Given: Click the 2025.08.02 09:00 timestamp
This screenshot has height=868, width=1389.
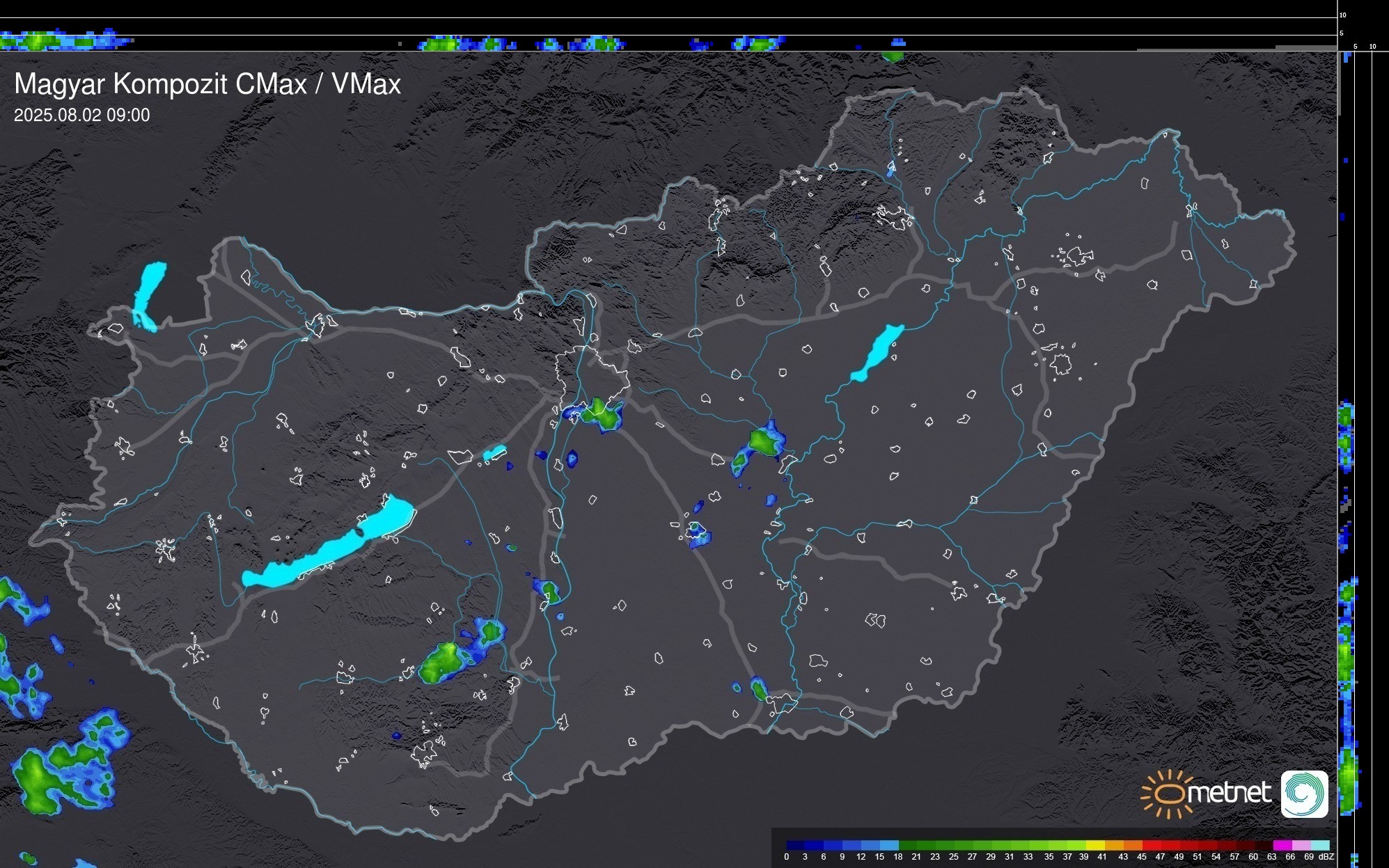Looking at the screenshot, I should click(x=81, y=116).
